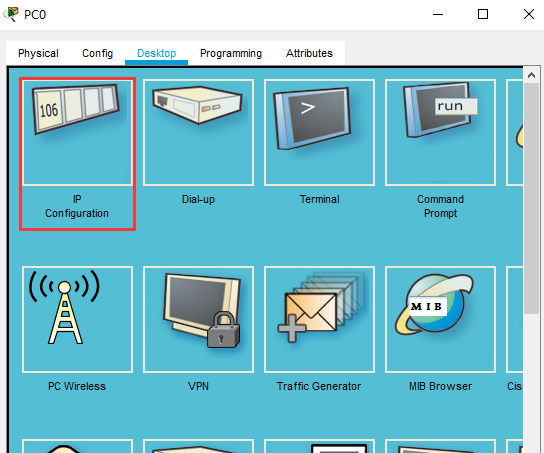Click the PC0 title bar icon
544x453 pixels.
click(x=10, y=14)
